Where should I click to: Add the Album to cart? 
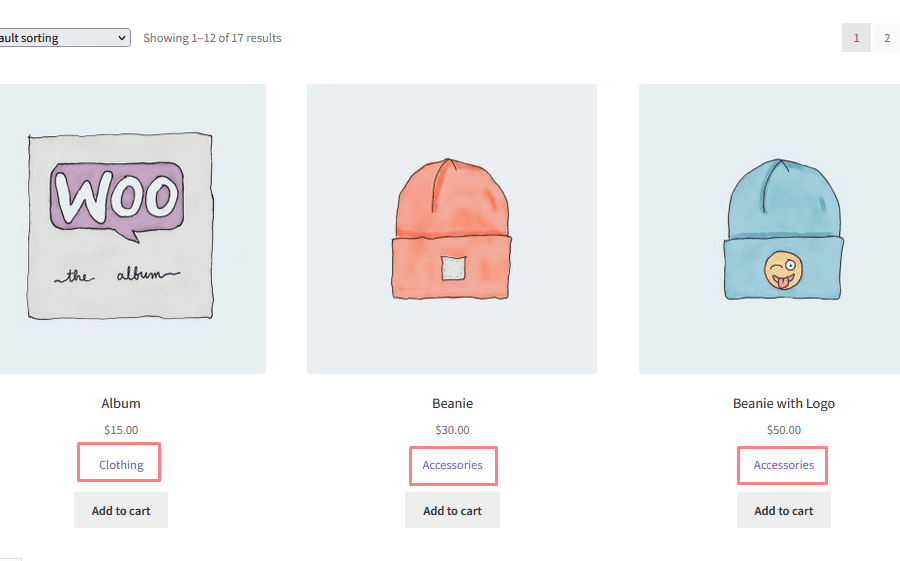pos(121,510)
